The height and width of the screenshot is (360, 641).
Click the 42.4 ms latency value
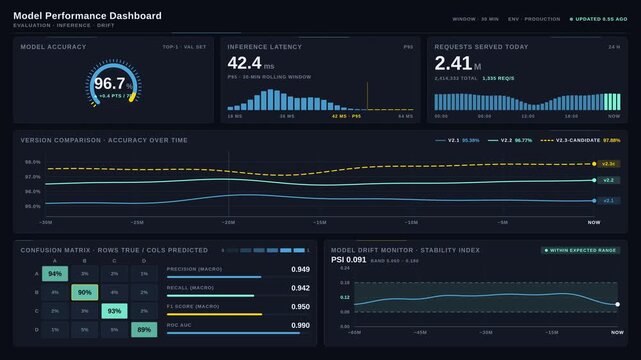[251, 63]
